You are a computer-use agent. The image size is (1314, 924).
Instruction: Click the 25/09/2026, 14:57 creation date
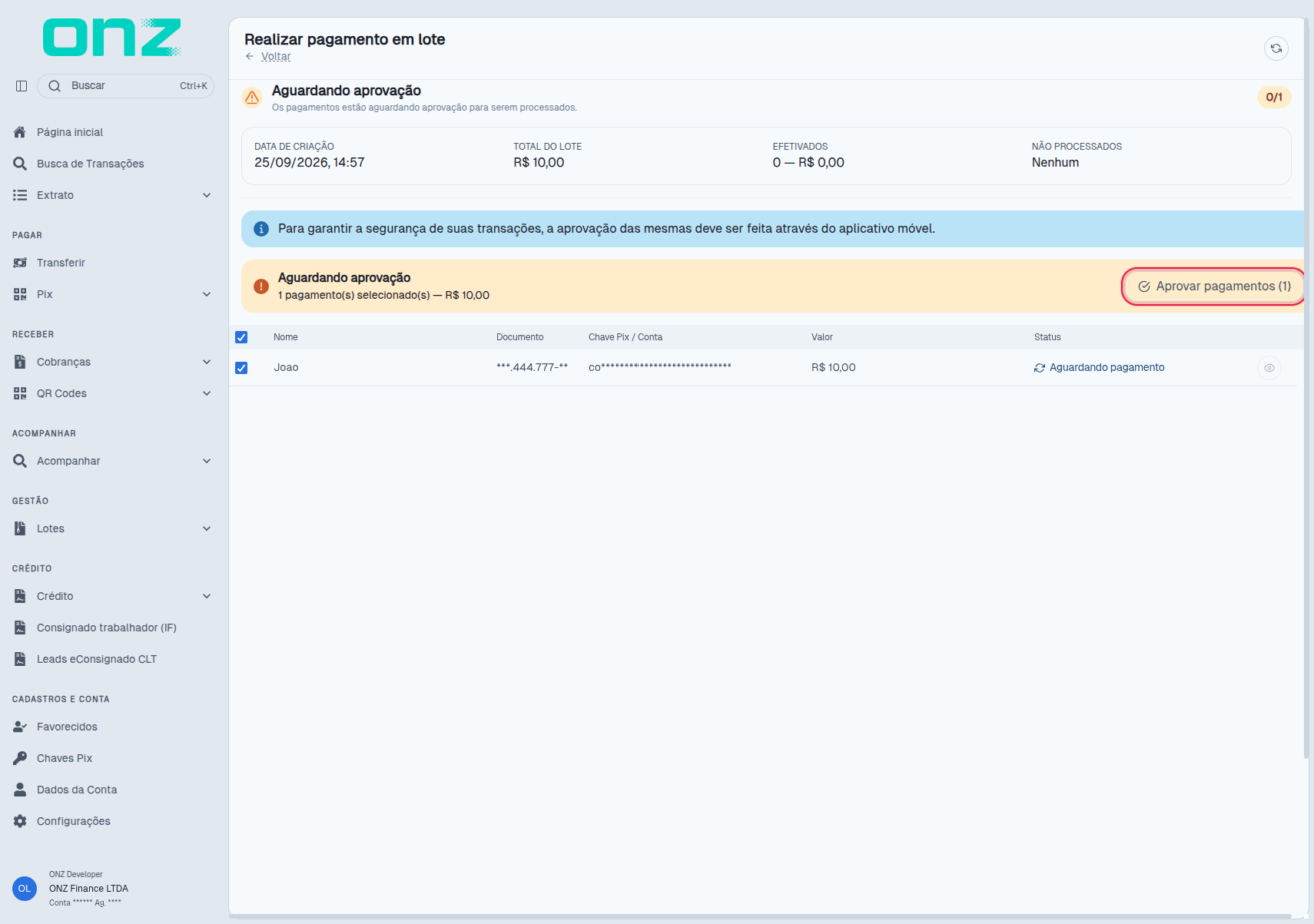(x=310, y=163)
